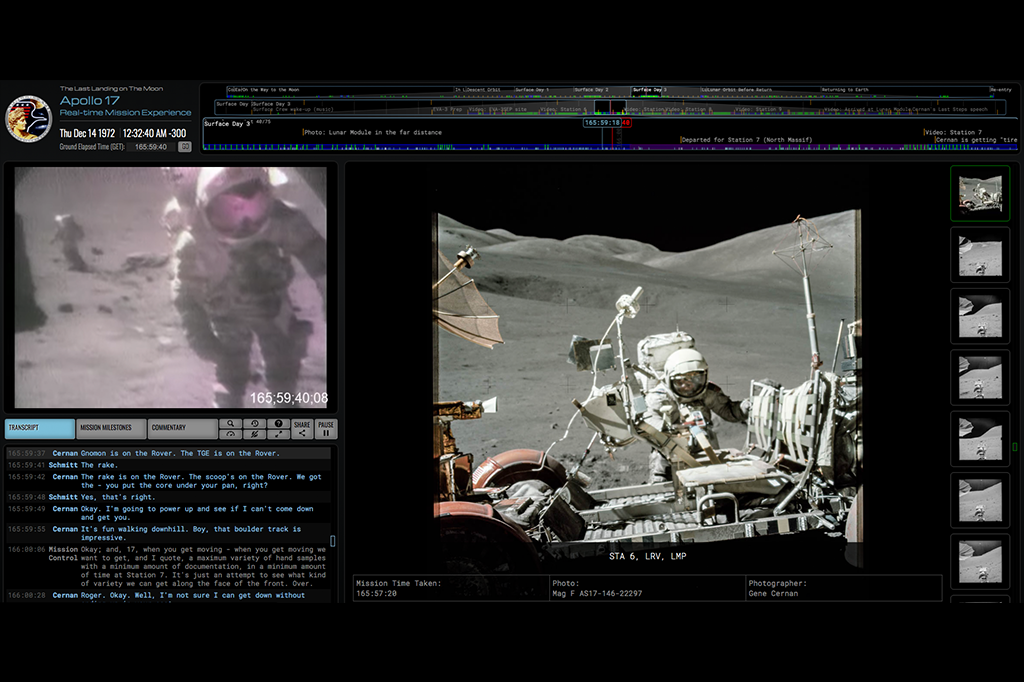The height and width of the screenshot is (682, 1024).
Task: Pause the mission playback
Action: pyautogui.click(x=326, y=429)
